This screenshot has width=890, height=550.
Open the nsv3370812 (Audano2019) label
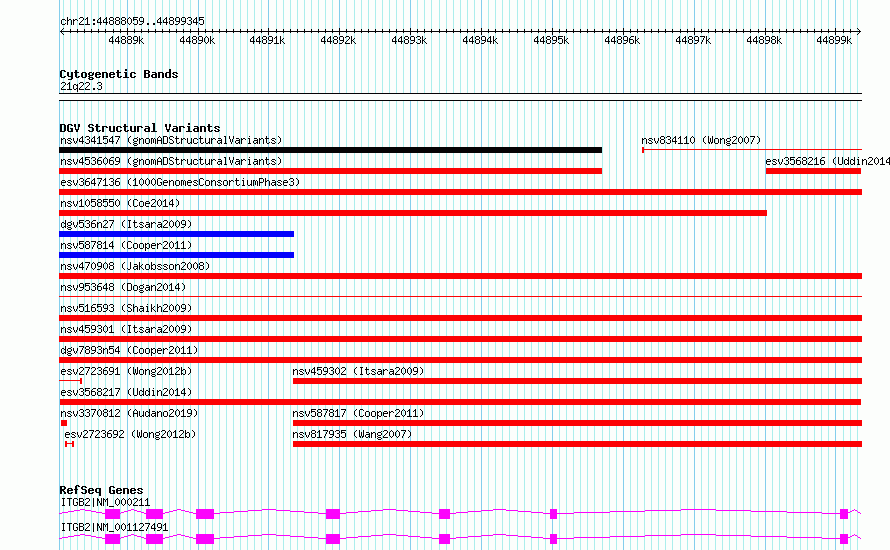pyautogui.click(x=129, y=413)
